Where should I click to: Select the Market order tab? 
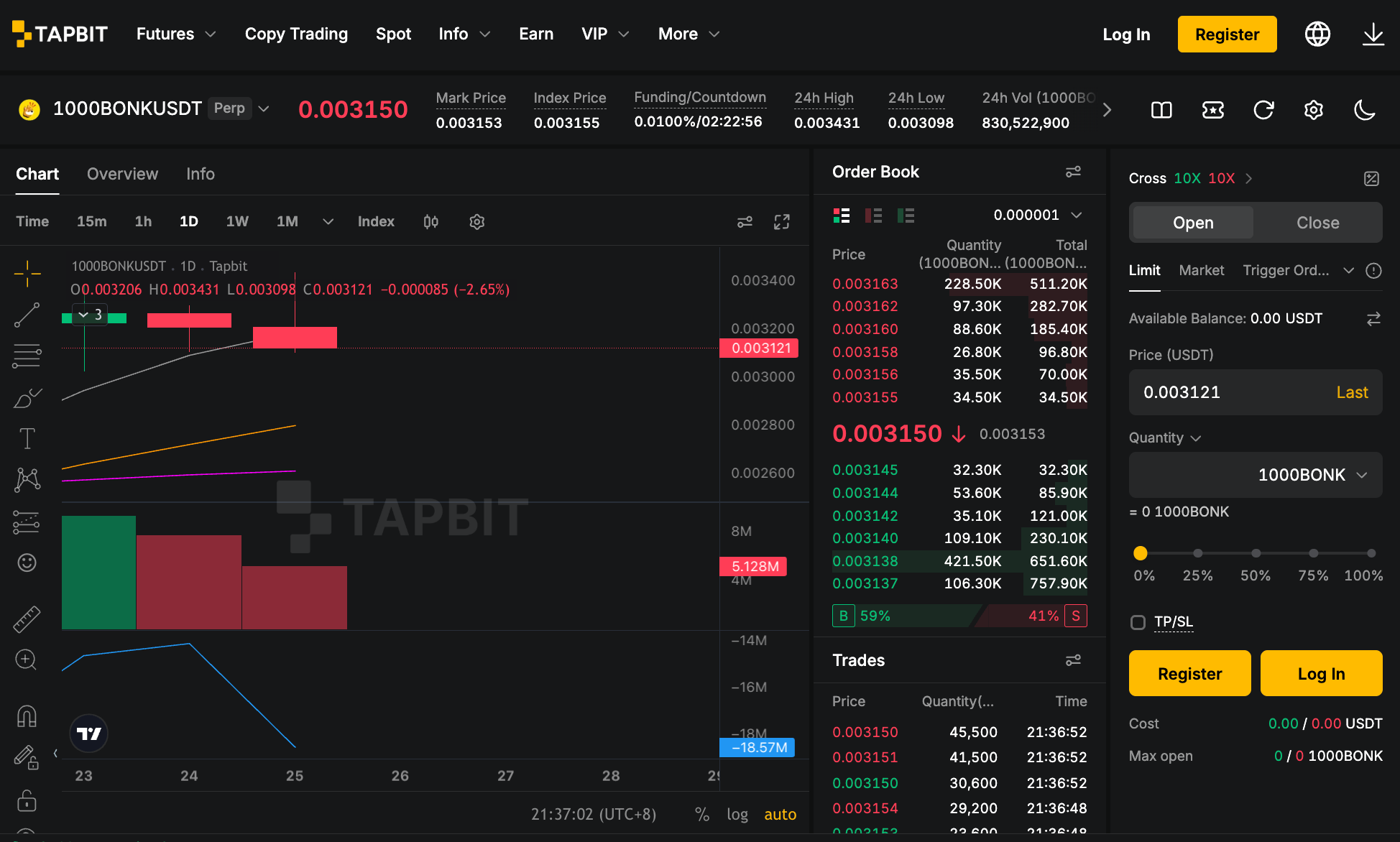tap(1202, 270)
